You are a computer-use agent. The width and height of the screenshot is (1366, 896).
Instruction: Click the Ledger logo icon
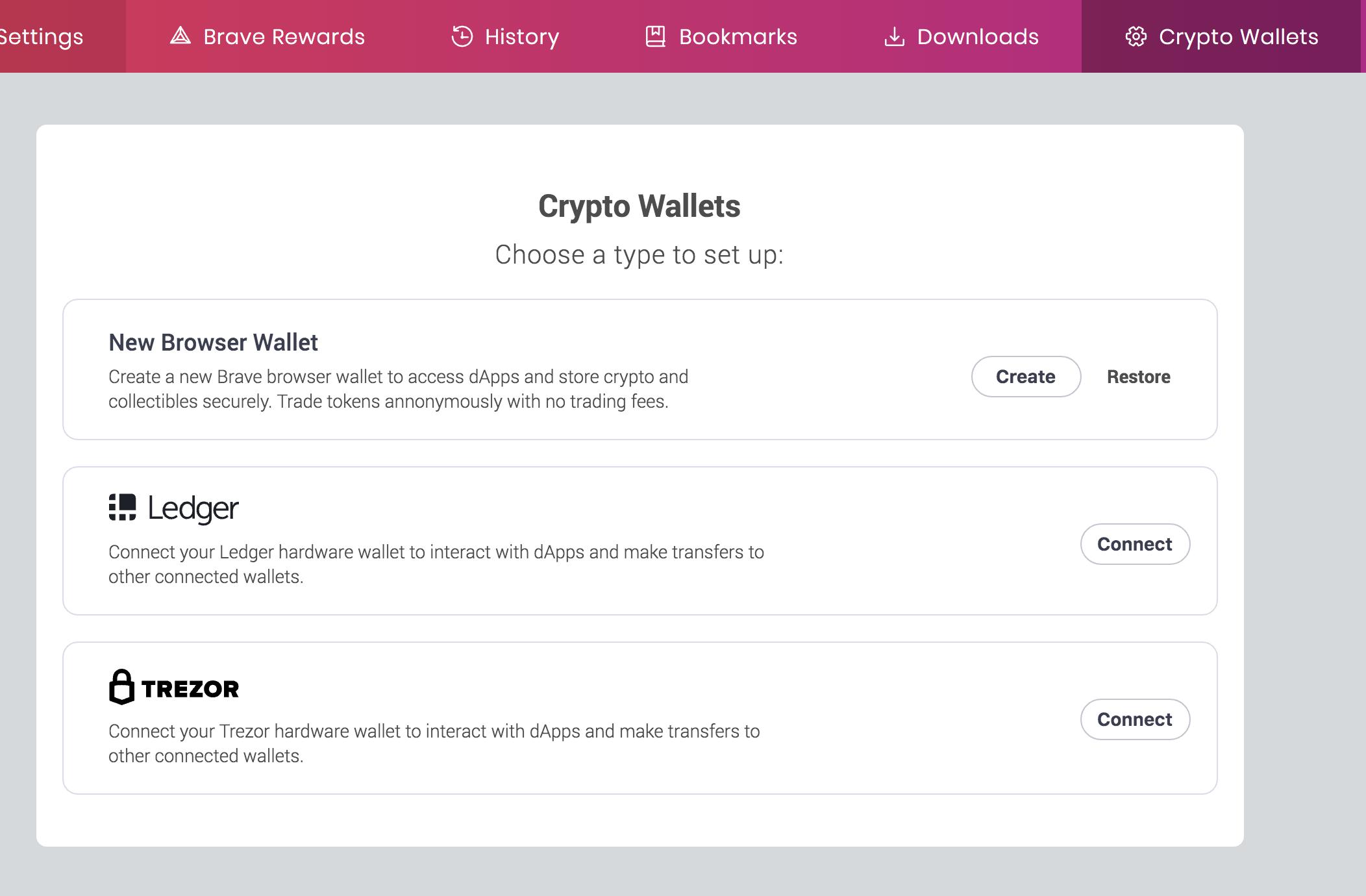(x=122, y=507)
